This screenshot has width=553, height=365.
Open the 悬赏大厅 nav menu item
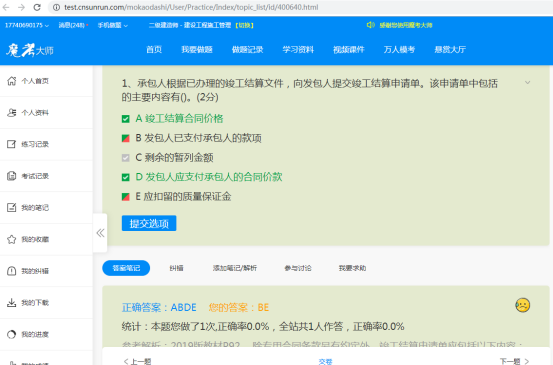pos(450,49)
